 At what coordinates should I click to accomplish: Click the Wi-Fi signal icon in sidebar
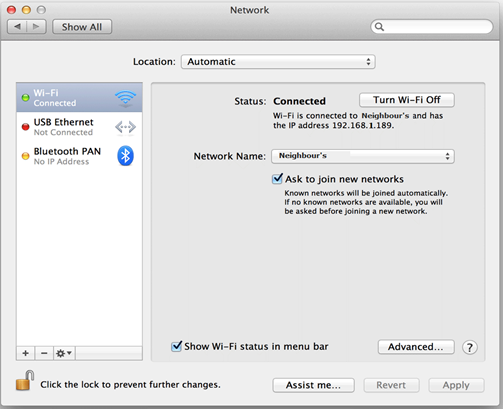click(125, 98)
